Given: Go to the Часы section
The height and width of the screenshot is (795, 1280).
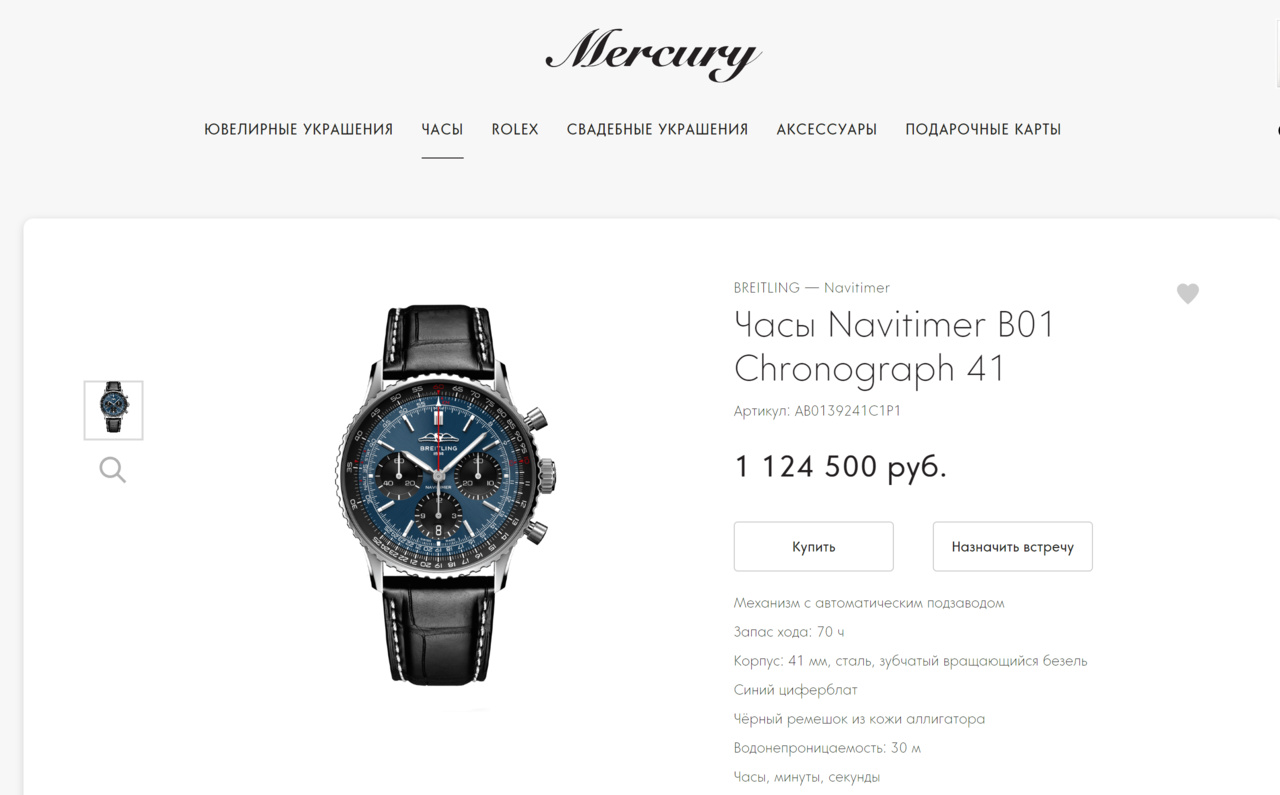Looking at the screenshot, I should (x=442, y=129).
